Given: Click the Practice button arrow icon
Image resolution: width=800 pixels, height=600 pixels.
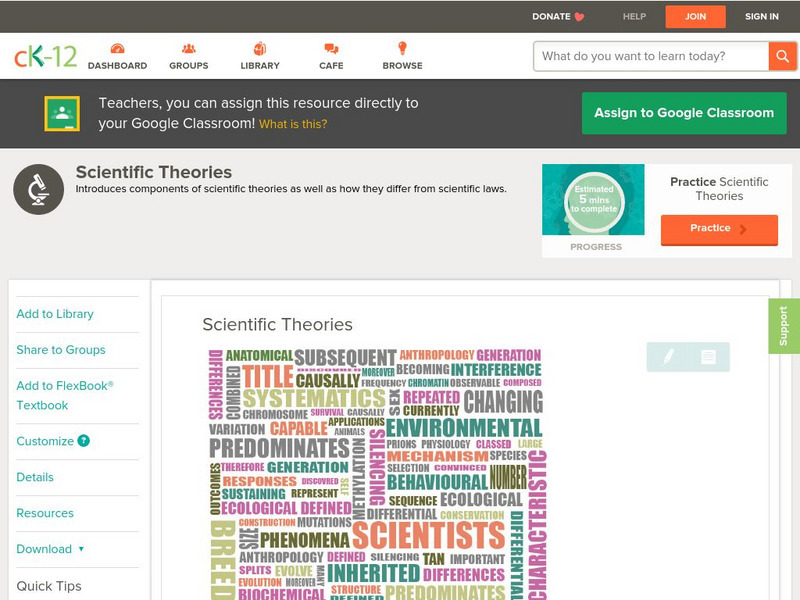Looking at the screenshot, I should (x=743, y=229).
